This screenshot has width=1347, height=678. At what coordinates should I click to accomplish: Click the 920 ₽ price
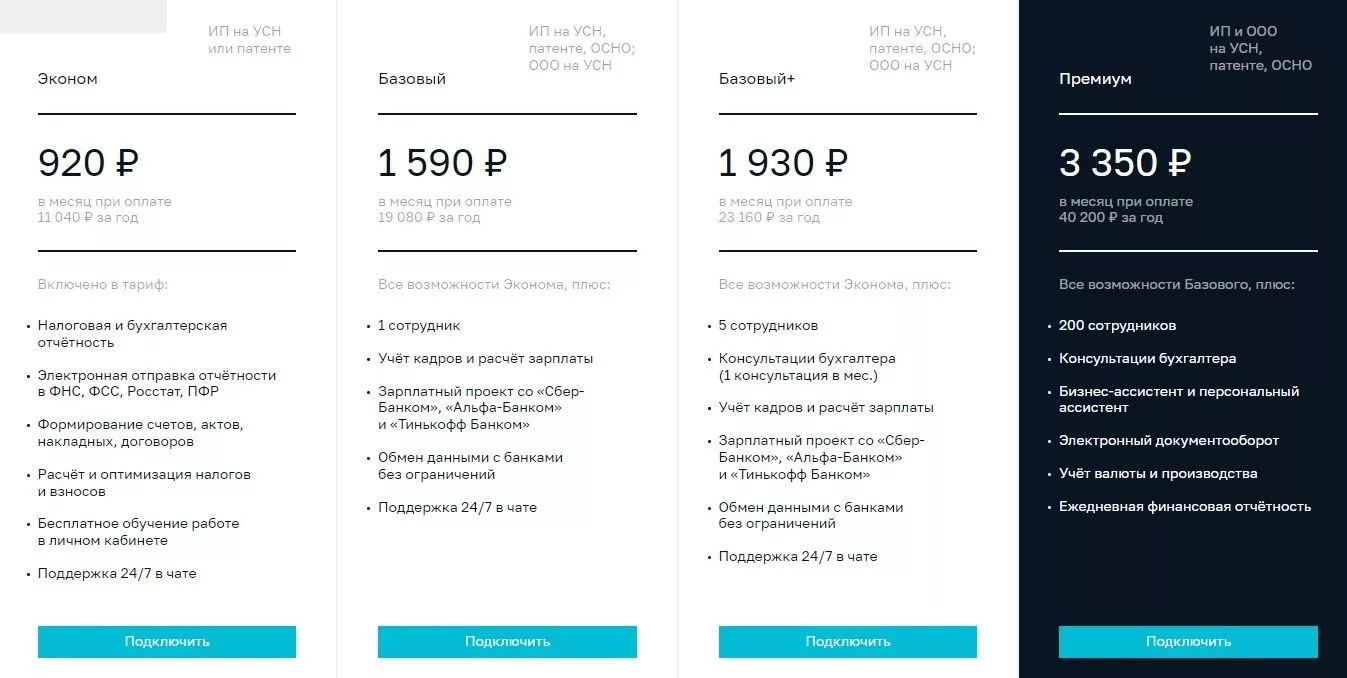(x=88, y=163)
